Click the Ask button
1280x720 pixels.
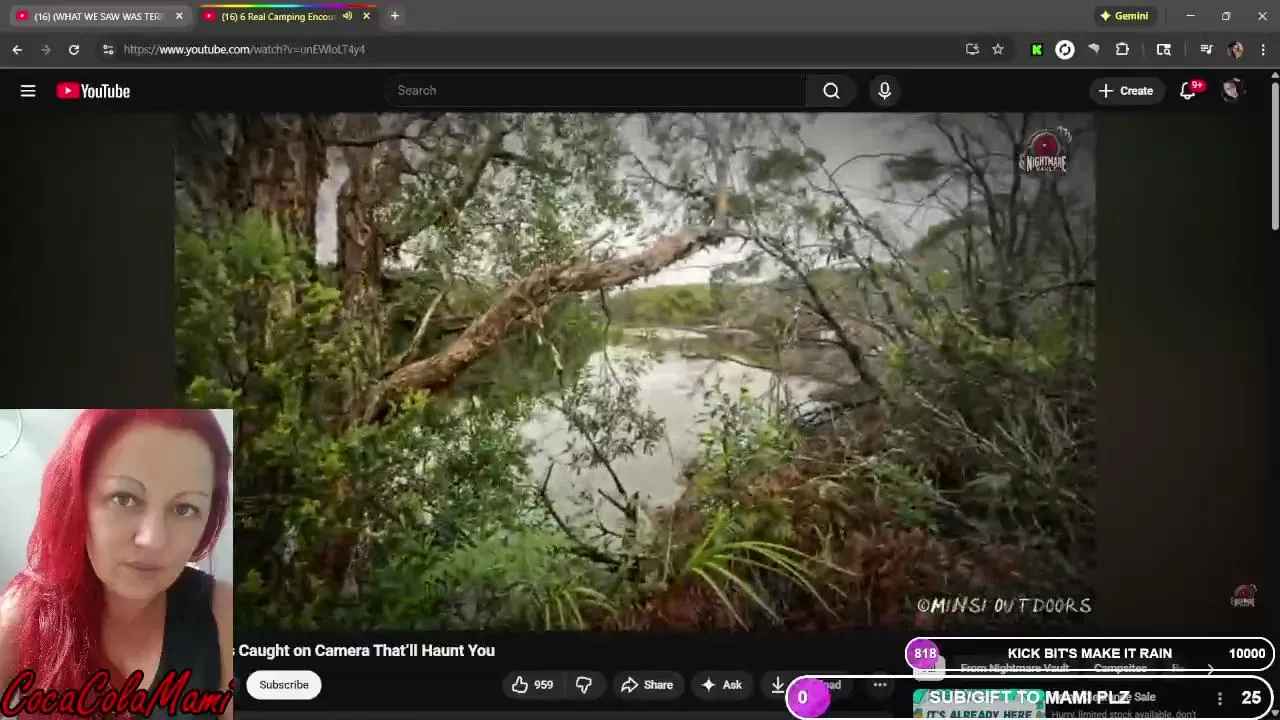(x=721, y=685)
